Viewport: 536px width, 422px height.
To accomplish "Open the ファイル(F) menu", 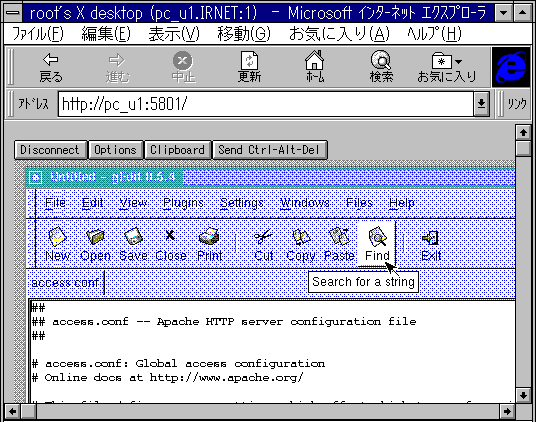I will point(38,33).
